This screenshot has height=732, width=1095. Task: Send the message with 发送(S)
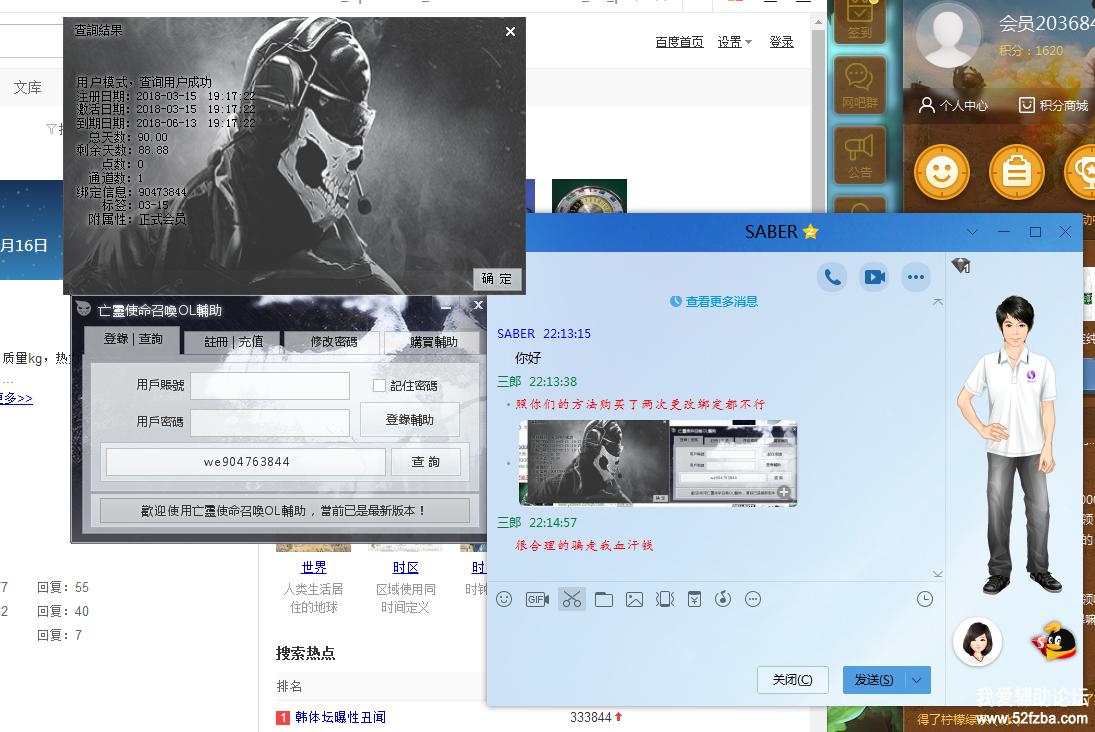874,680
